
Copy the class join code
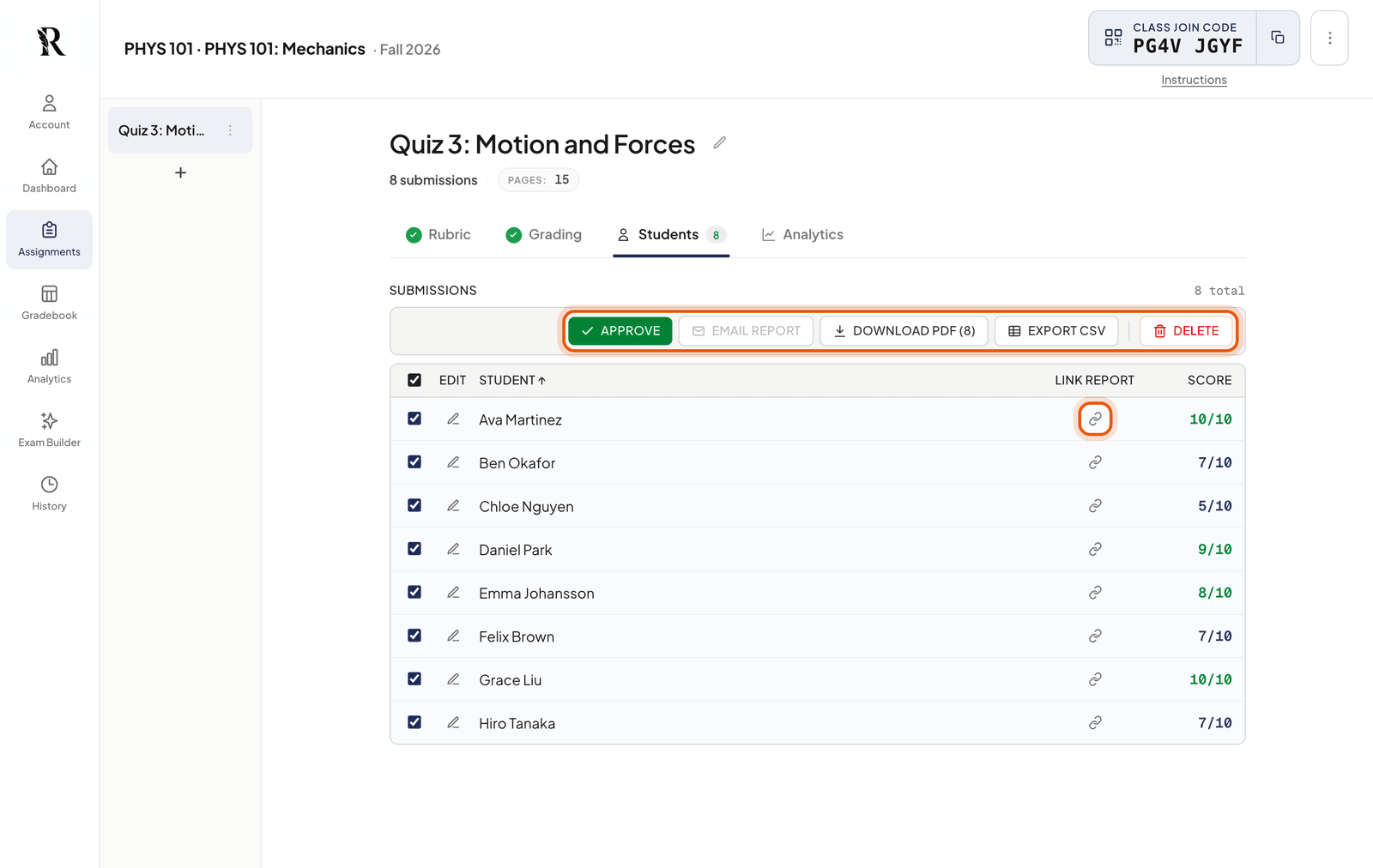tap(1278, 38)
